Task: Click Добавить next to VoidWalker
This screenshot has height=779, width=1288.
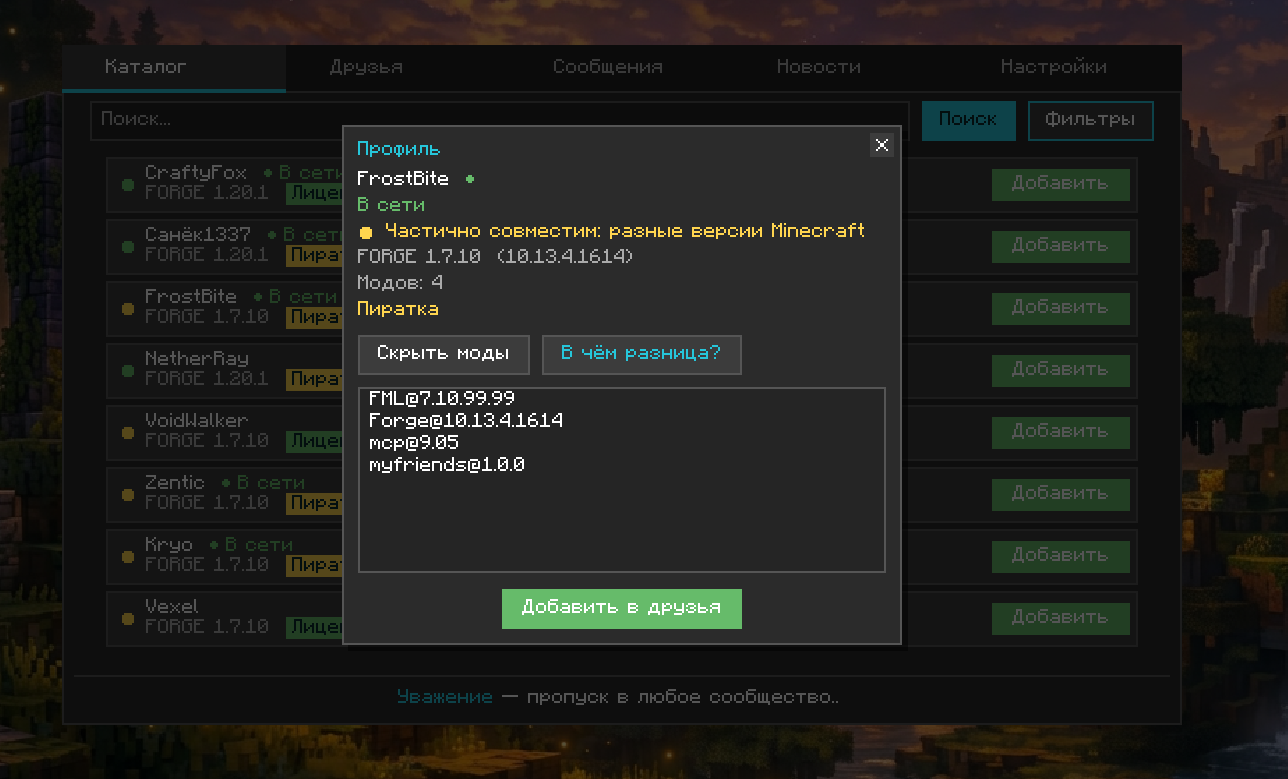Action: tap(1060, 432)
